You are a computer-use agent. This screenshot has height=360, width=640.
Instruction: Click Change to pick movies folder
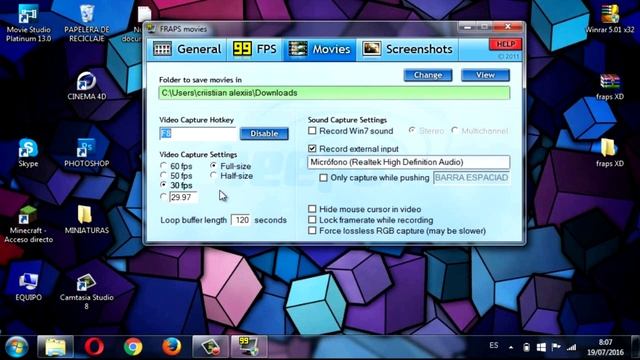[x=428, y=75]
